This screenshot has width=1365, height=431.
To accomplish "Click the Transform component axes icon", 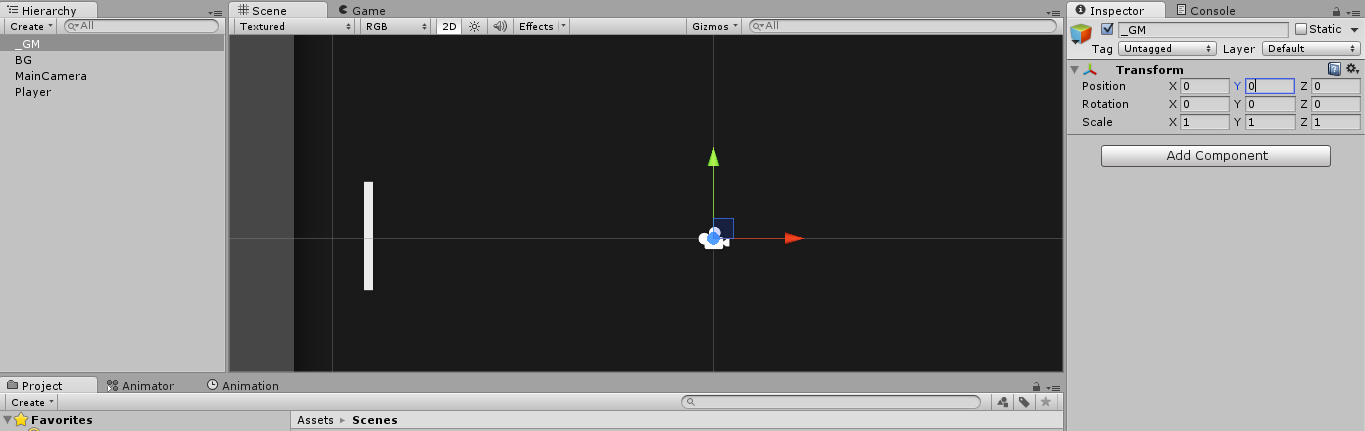I will [1091, 69].
